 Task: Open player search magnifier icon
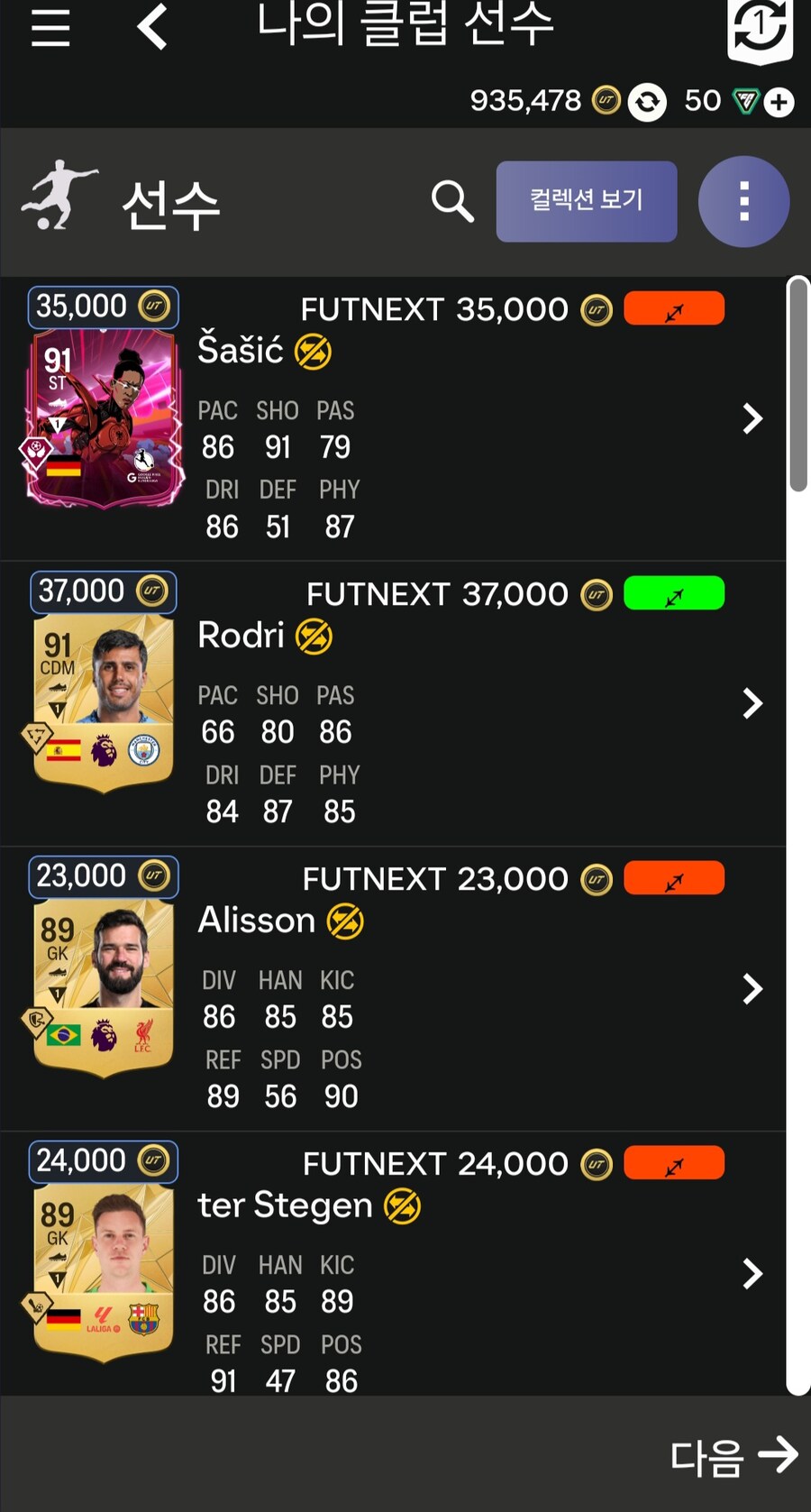[452, 201]
